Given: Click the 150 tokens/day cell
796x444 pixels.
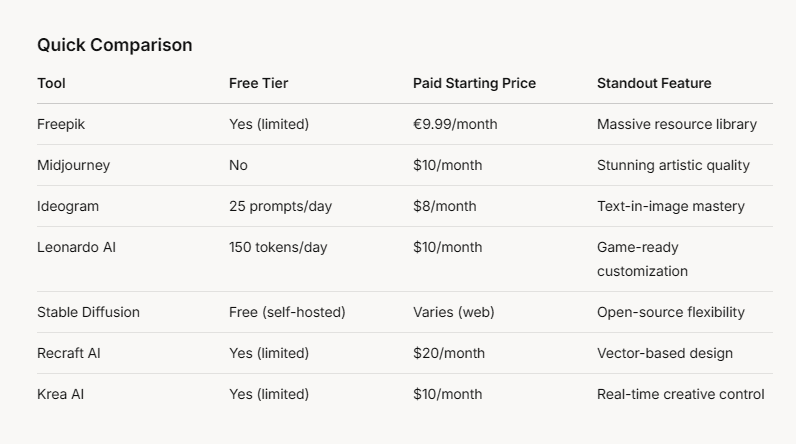Looking at the screenshot, I should tap(278, 247).
